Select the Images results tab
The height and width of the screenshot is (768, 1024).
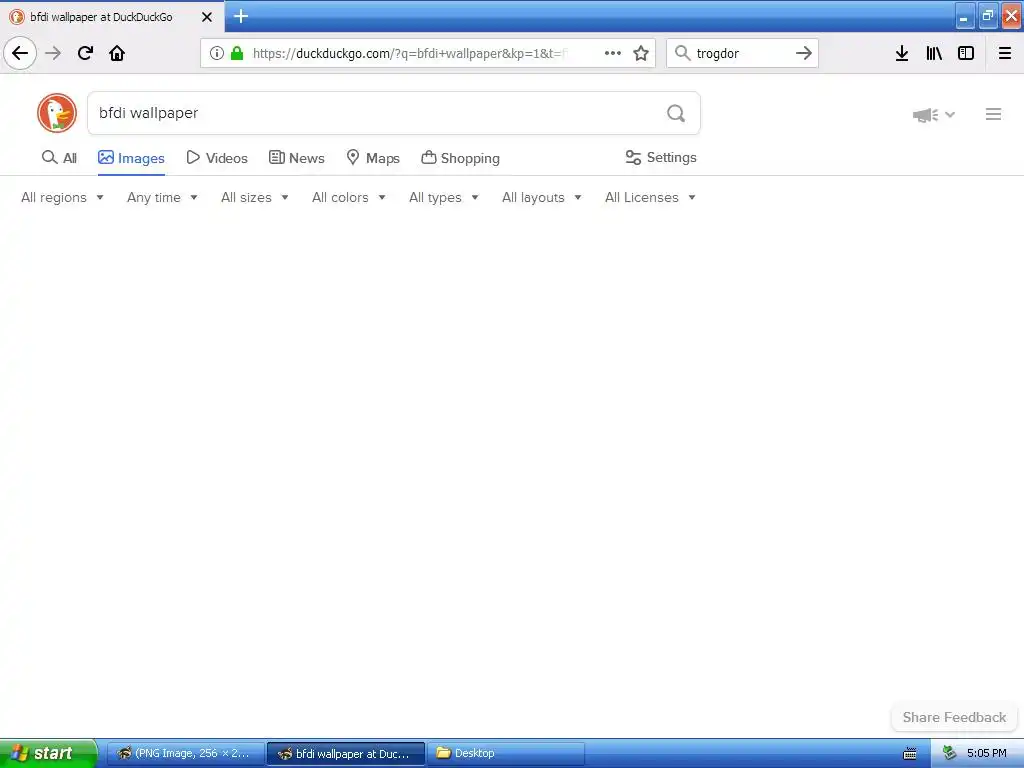(131, 158)
